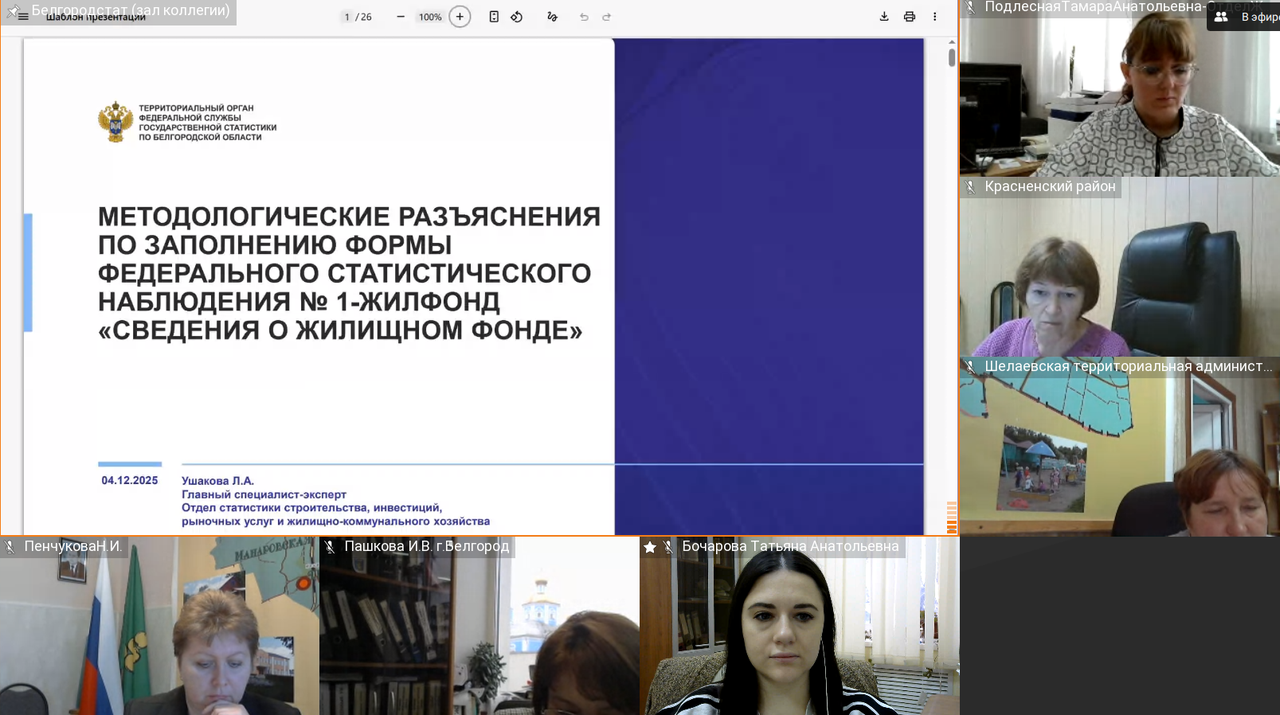Print the presentation document

click(x=909, y=17)
